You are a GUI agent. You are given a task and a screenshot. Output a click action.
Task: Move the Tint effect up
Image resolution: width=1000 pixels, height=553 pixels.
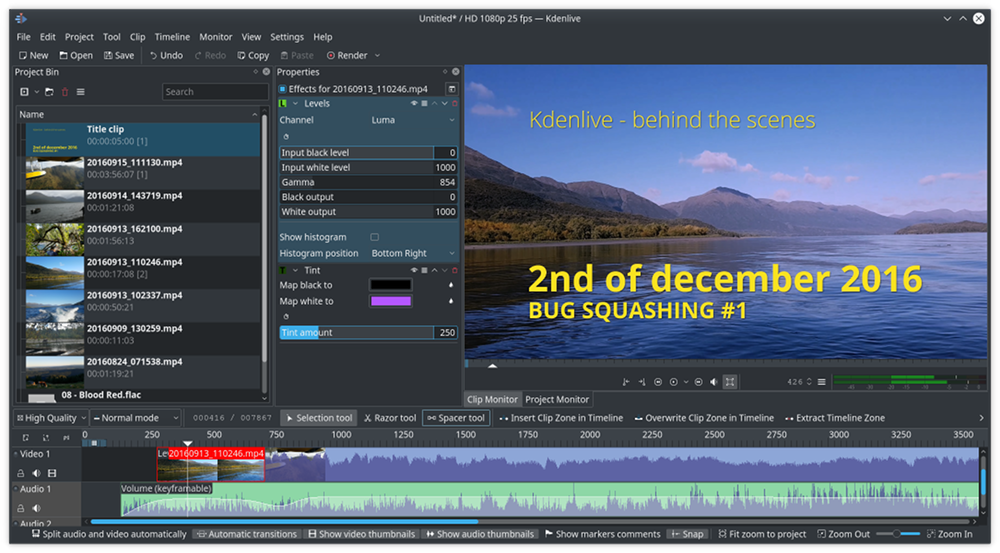click(434, 270)
